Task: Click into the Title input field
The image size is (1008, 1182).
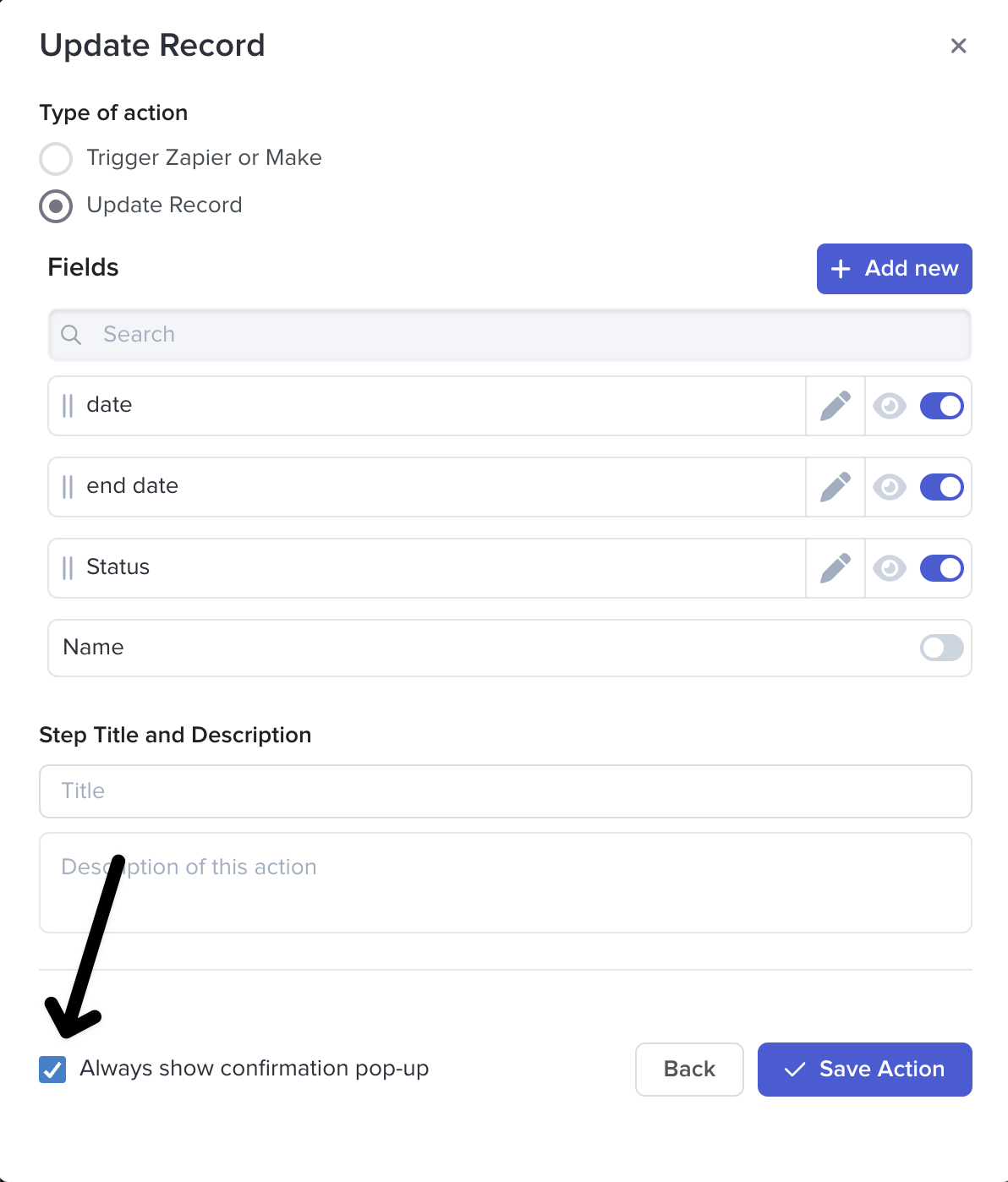Action: (x=505, y=791)
